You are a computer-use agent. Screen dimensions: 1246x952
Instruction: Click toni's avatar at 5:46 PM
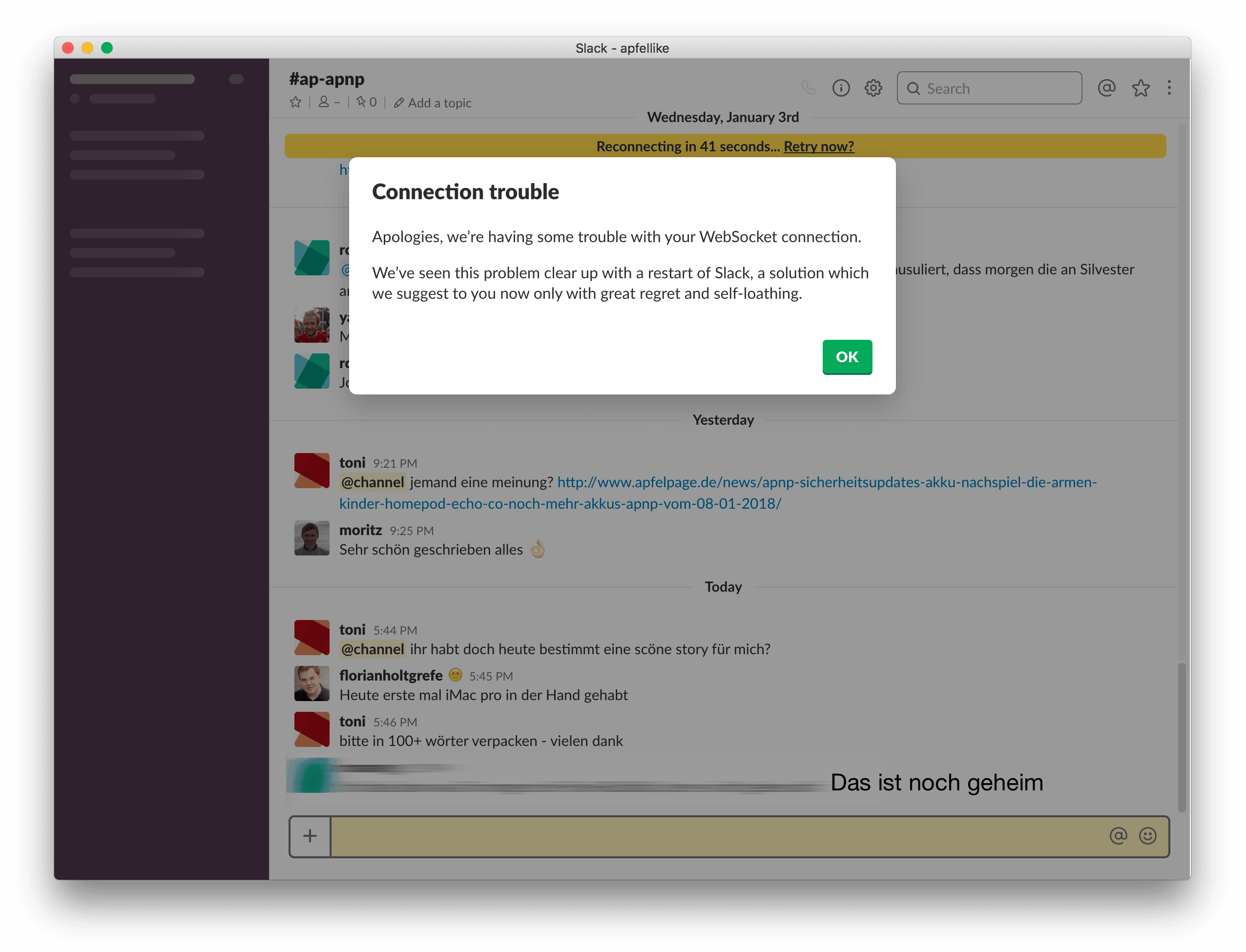click(311, 729)
